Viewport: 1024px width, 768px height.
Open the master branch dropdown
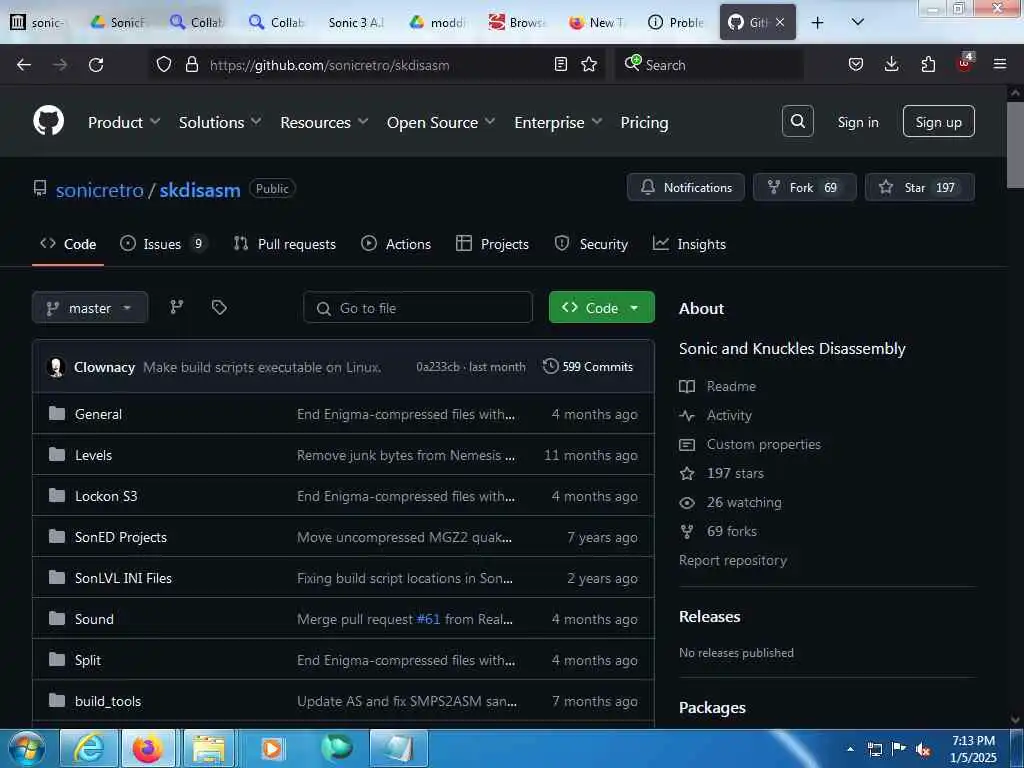click(x=90, y=308)
